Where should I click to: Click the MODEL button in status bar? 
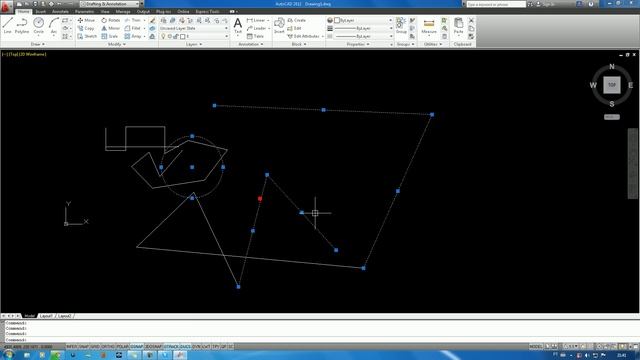coord(536,347)
